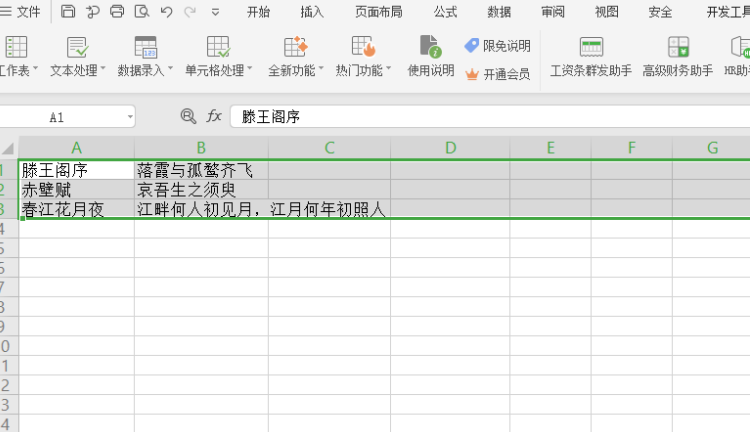Switch to the 开始 tab
The image size is (750, 432).
[x=258, y=12]
